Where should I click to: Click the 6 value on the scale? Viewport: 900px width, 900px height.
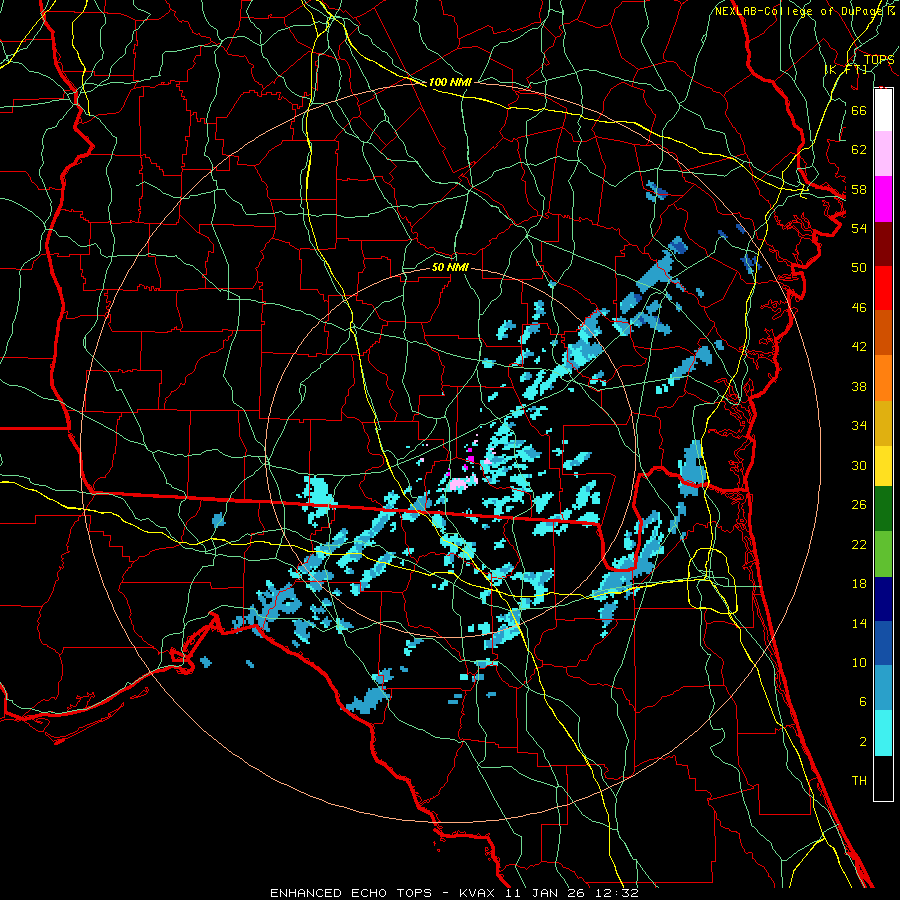(x=862, y=702)
